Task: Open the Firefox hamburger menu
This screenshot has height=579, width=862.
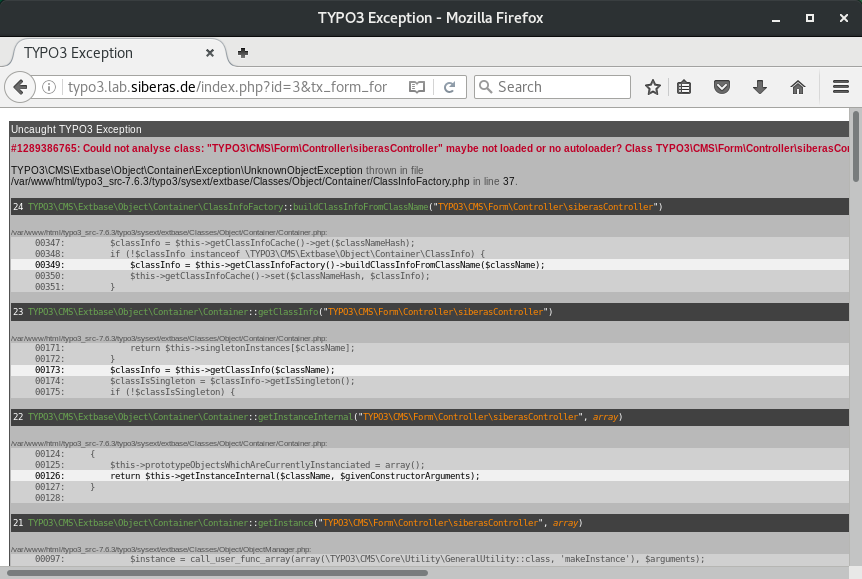Action: point(841,87)
